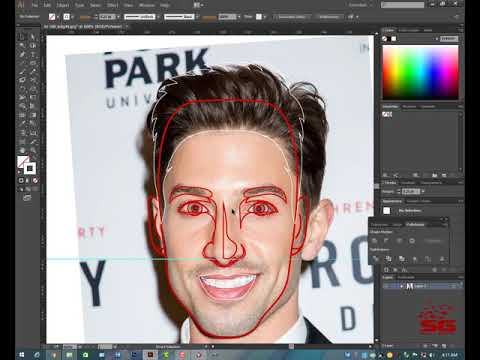Select the Blob Brush tool
Viewport: 480px width, 360px height.
(x=22, y=80)
